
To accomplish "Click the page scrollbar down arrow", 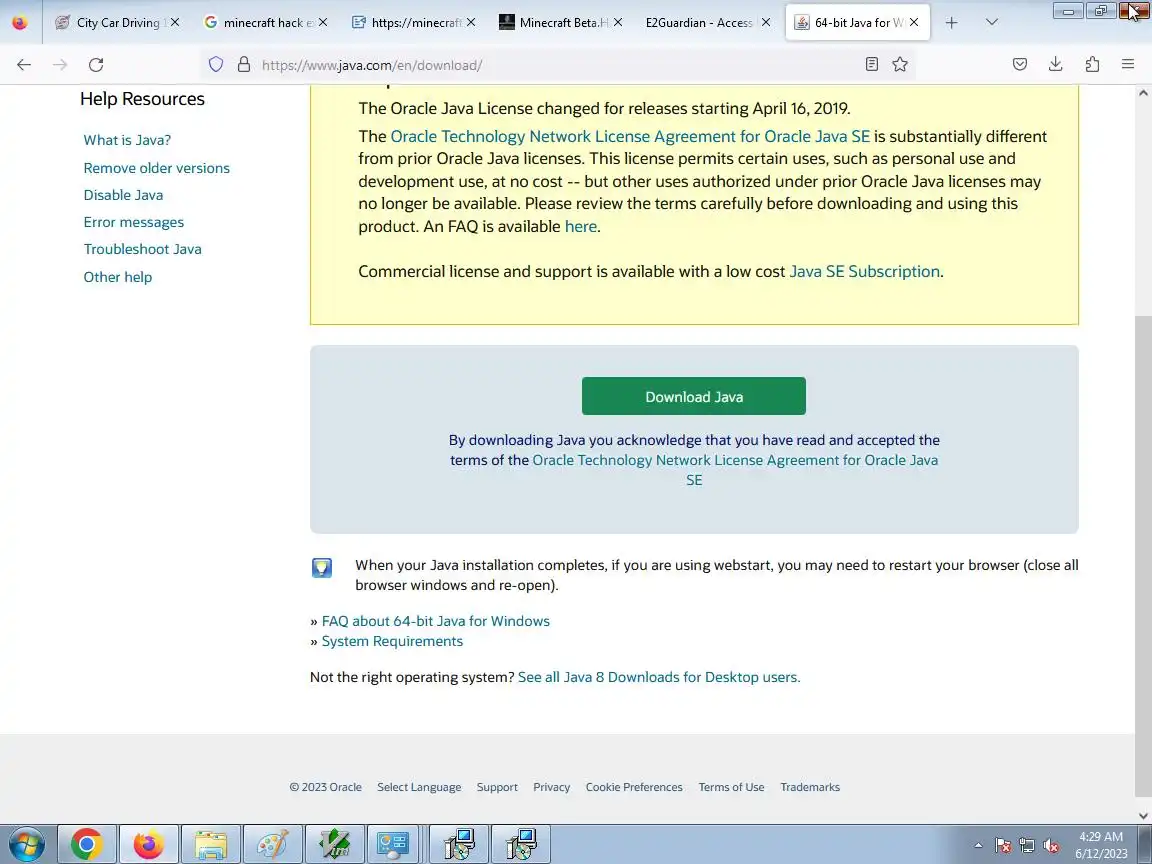I will click(x=1143, y=816).
